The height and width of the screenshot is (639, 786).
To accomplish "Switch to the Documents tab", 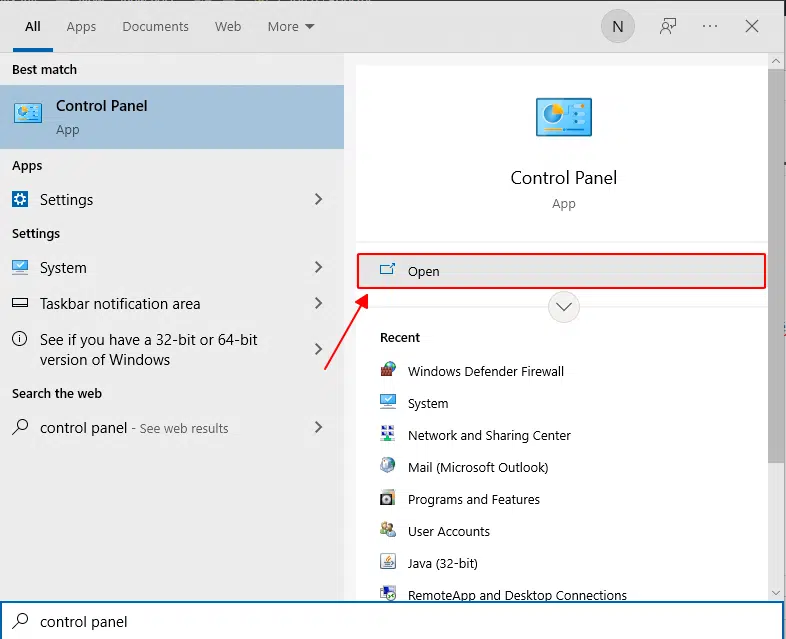I will [155, 27].
